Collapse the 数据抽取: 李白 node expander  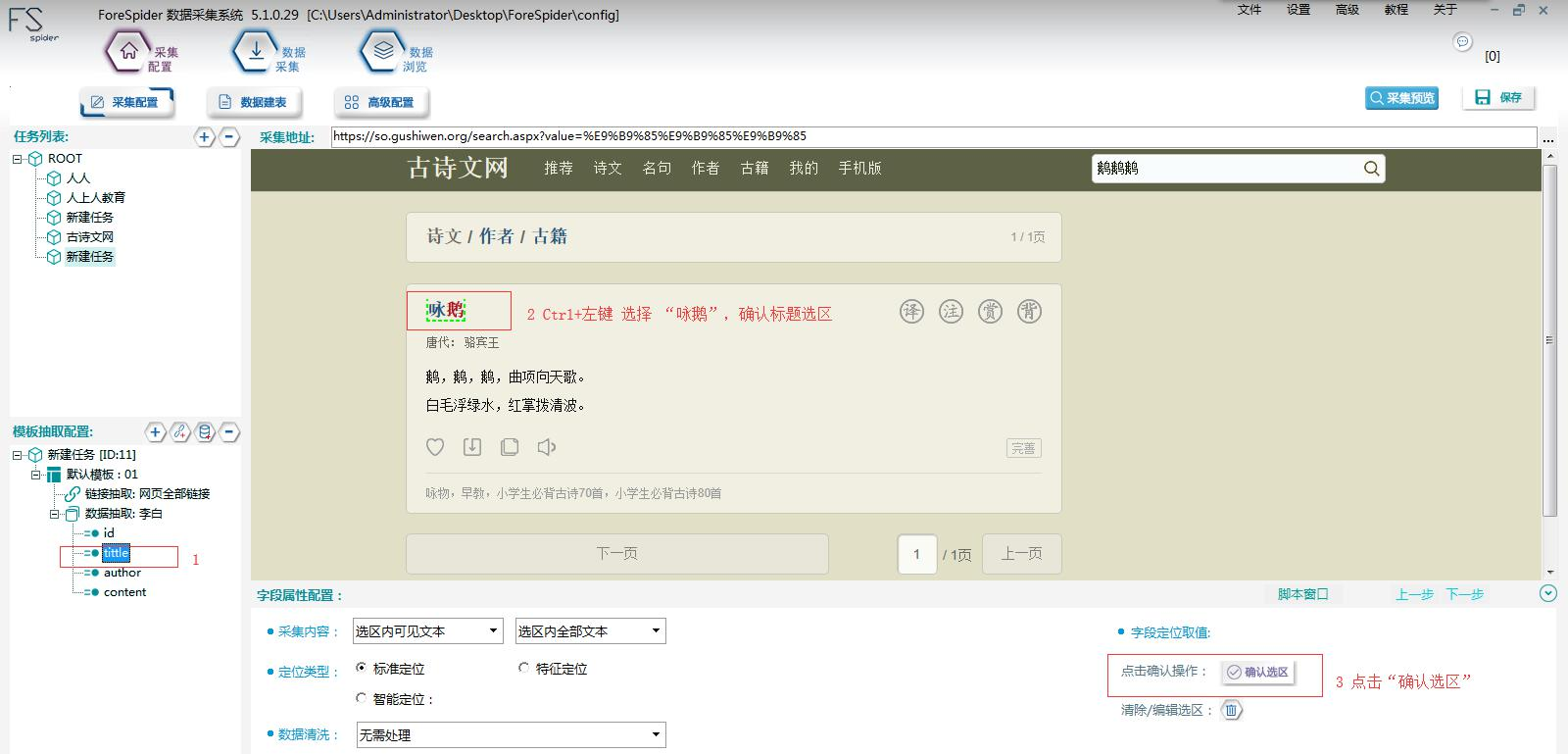(x=55, y=514)
